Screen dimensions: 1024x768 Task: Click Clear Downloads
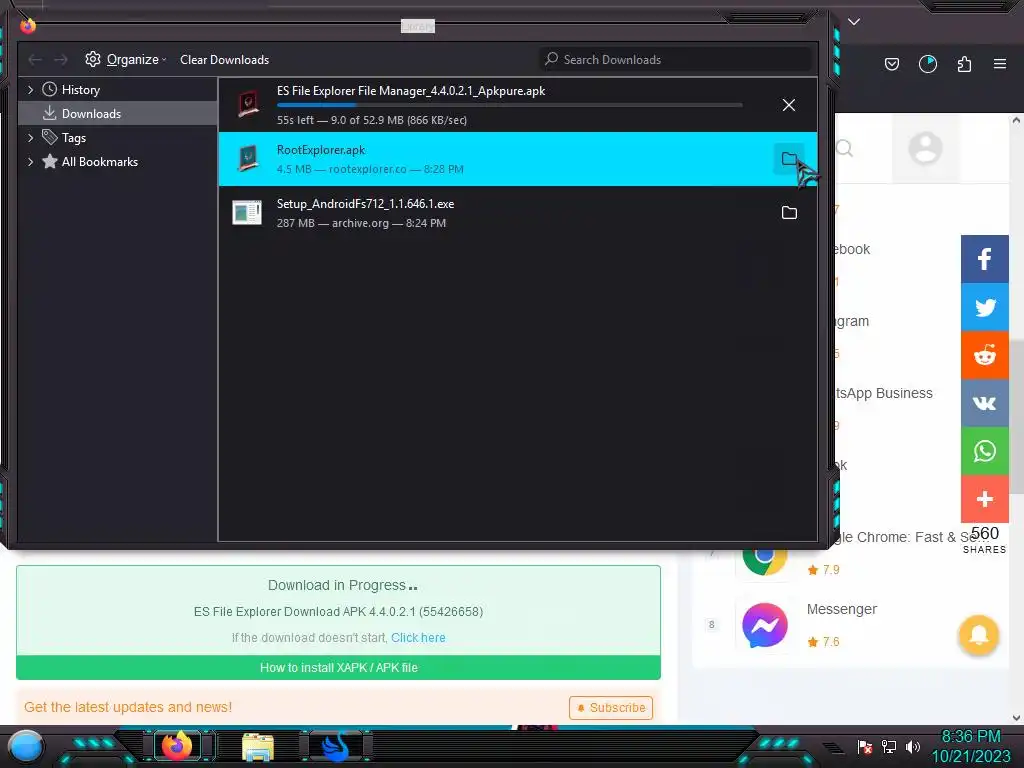coord(224,59)
